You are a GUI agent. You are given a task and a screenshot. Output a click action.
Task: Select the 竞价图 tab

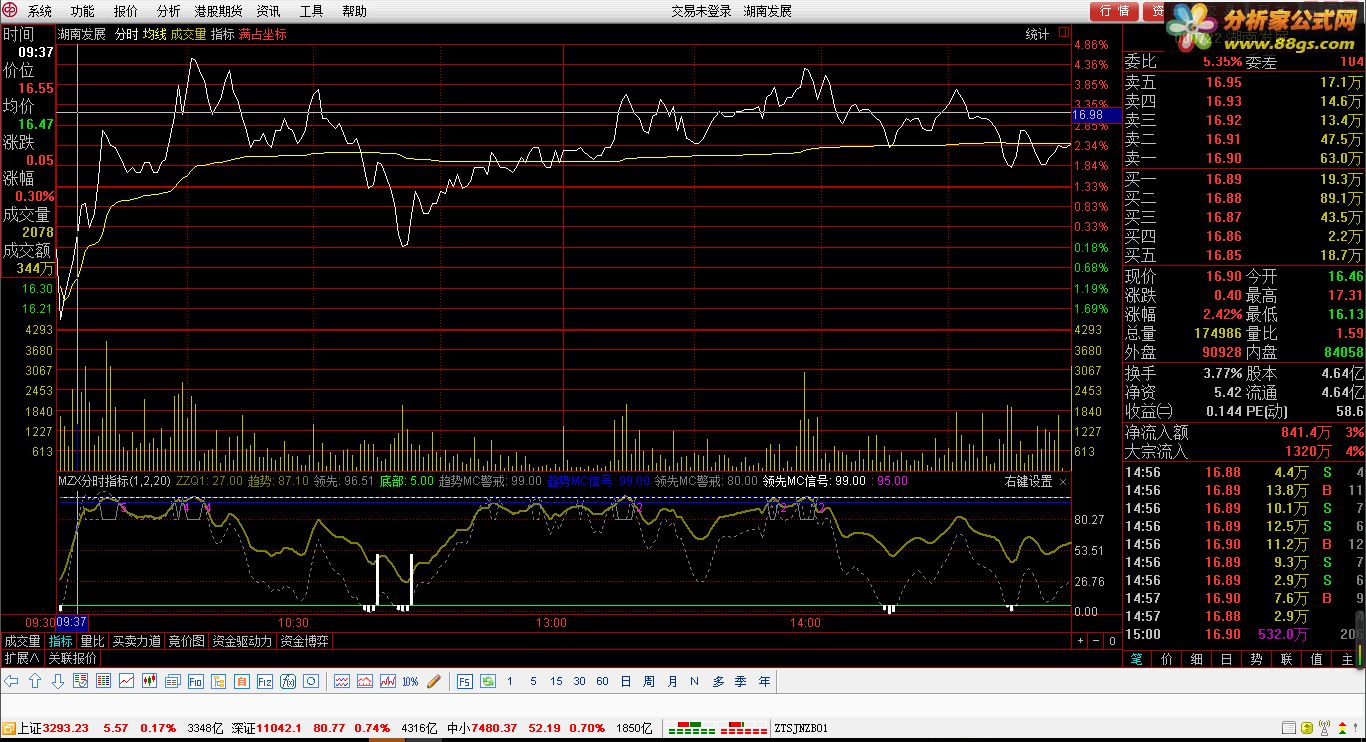186,641
